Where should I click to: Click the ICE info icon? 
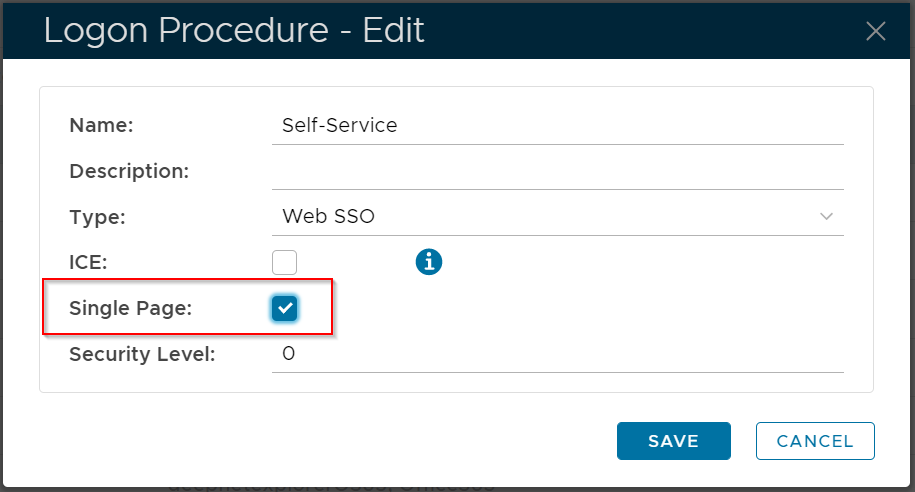429,262
